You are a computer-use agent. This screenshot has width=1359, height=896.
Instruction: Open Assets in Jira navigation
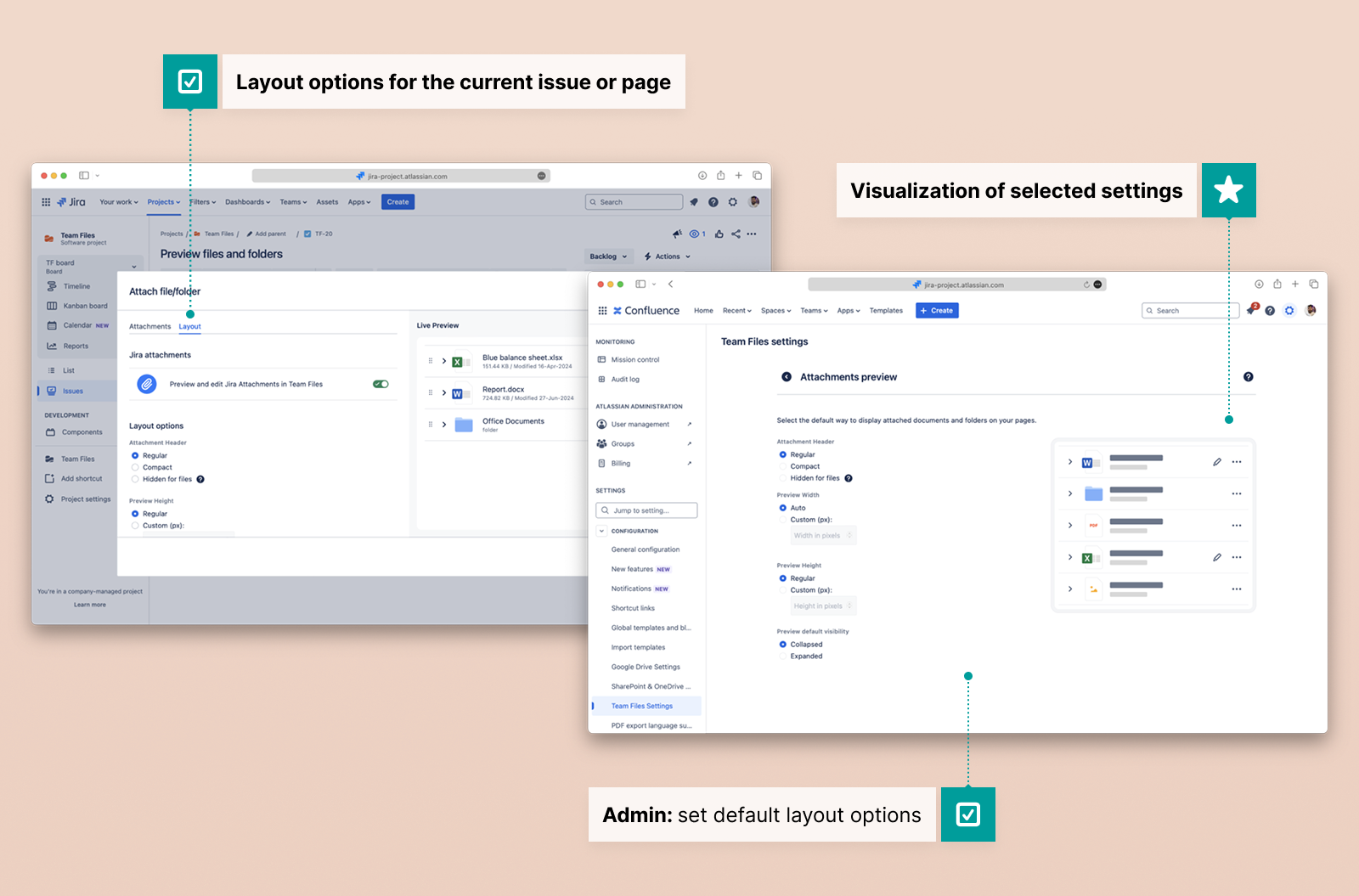coord(327,202)
